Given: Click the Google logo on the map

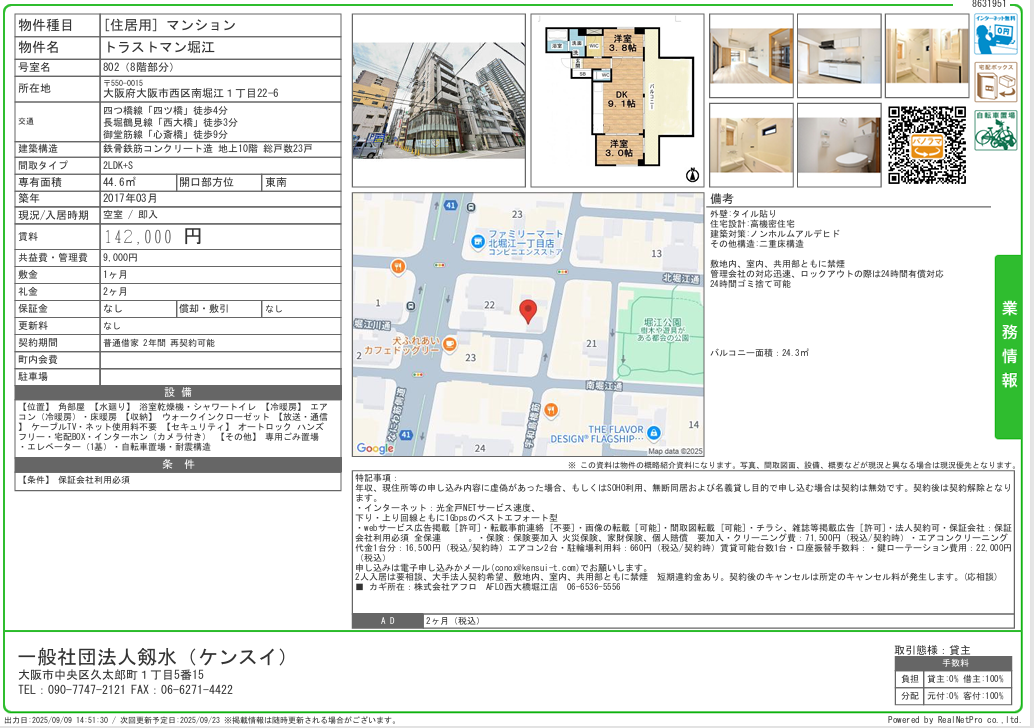Looking at the screenshot, I should coord(376,448).
